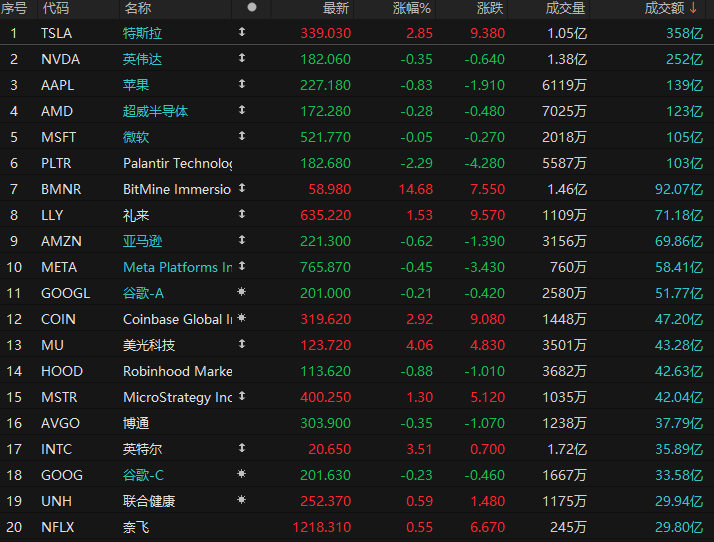Sort by the 涨跌 column header
The height and width of the screenshot is (542, 714).
(490, 8)
